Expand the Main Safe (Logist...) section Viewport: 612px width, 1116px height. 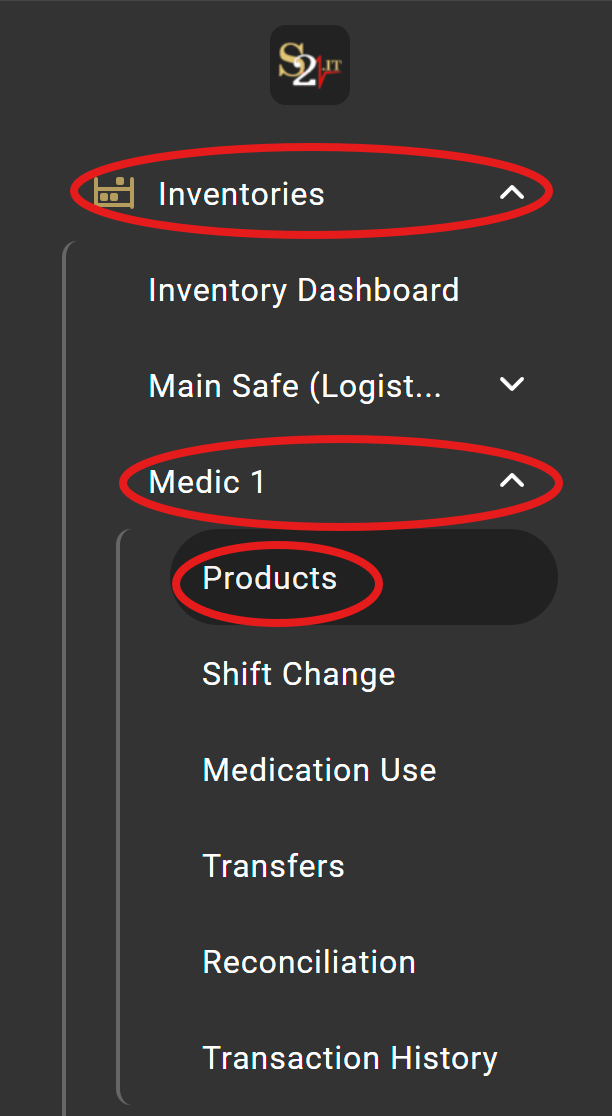coord(511,384)
